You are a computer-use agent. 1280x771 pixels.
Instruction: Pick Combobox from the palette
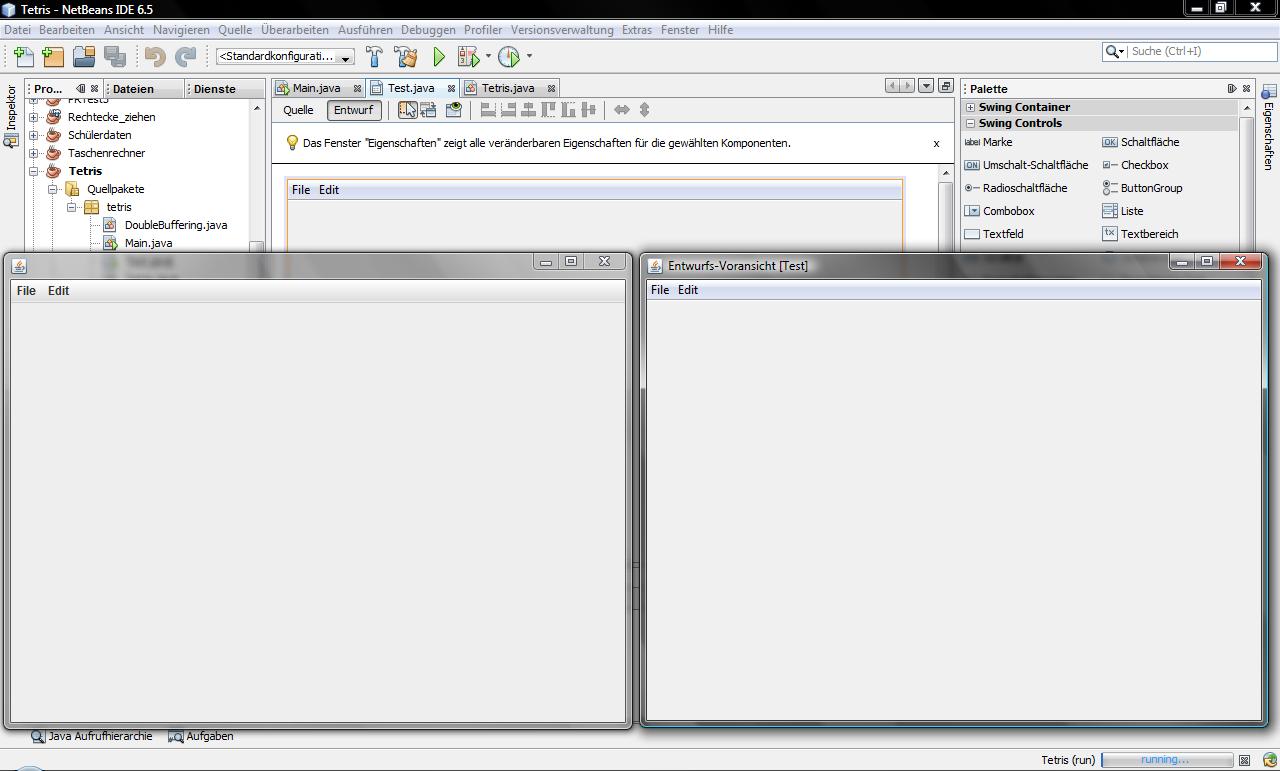(x=999, y=211)
